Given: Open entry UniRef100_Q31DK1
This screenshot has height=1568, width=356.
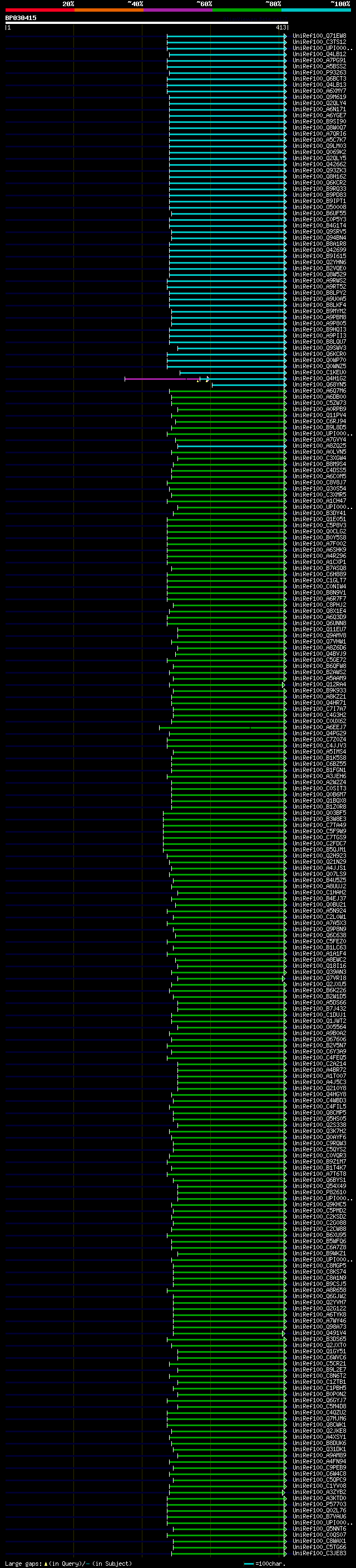Looking at the screenshot, I should coord(319,1449).
